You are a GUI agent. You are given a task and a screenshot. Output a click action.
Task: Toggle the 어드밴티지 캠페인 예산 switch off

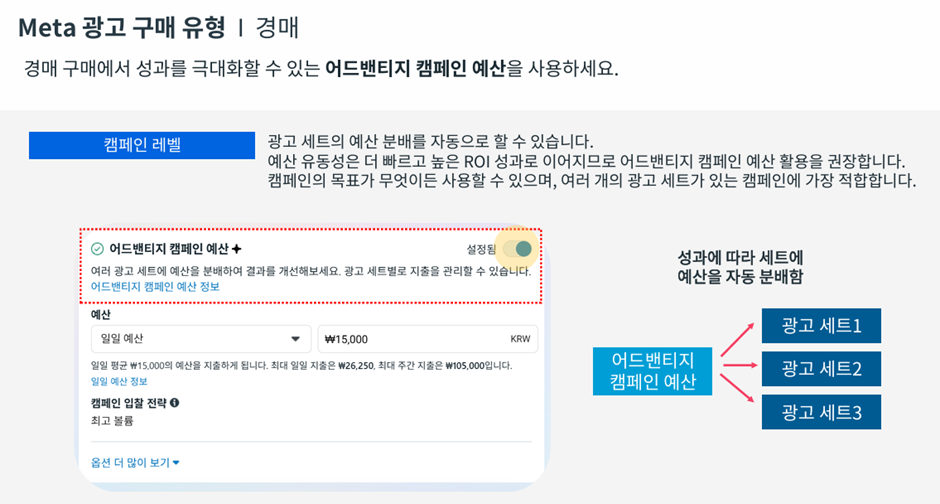(x=518, y=249)
